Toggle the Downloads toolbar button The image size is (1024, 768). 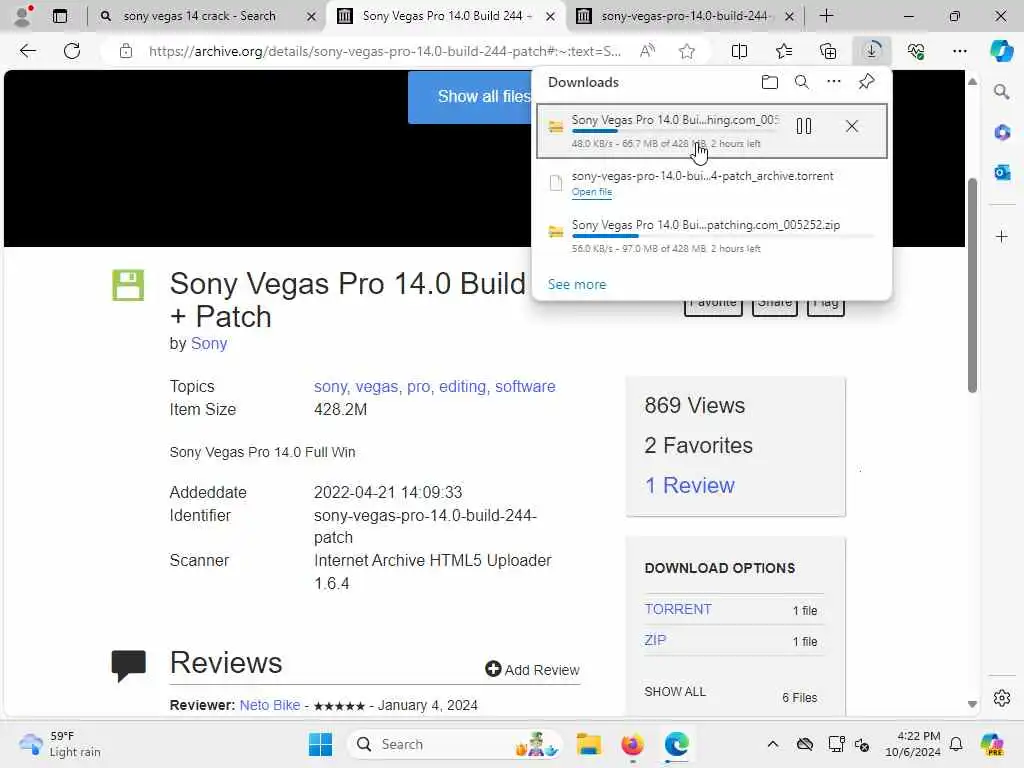(x=872, y=51)
